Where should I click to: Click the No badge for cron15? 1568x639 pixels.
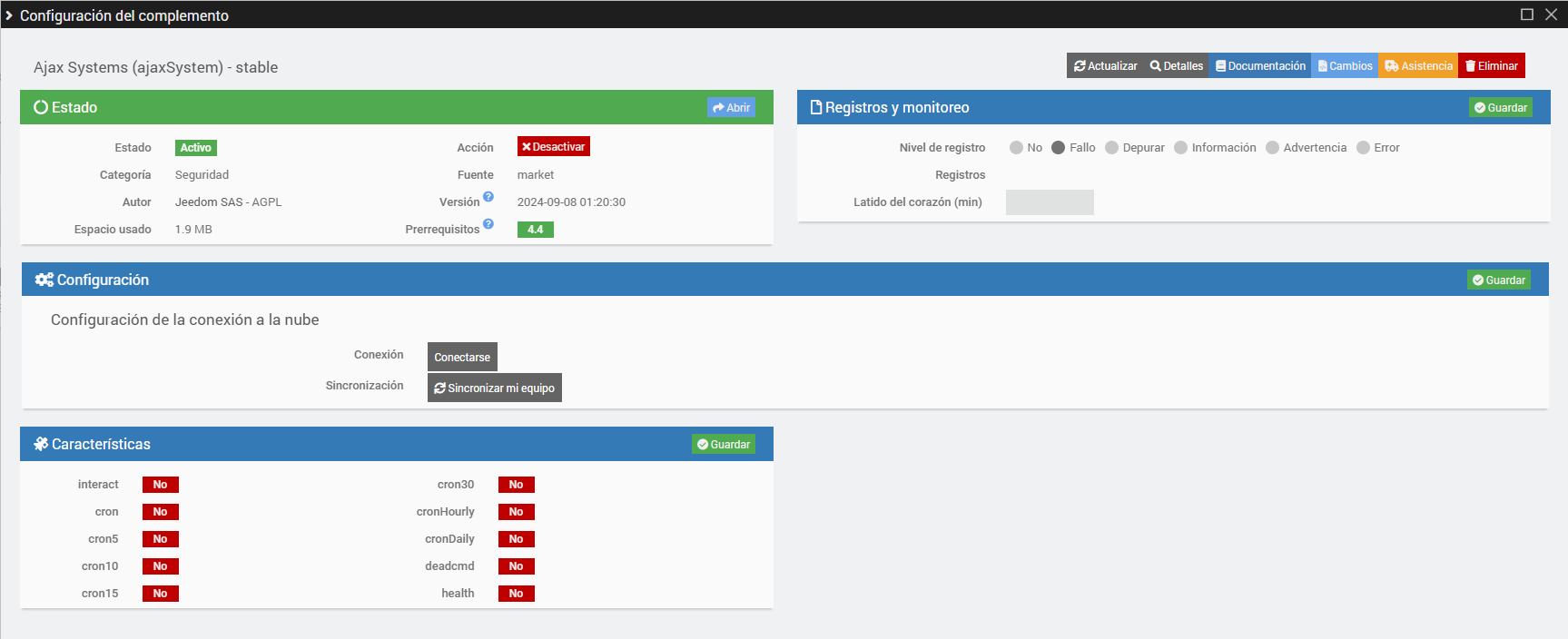click(161, 594)
